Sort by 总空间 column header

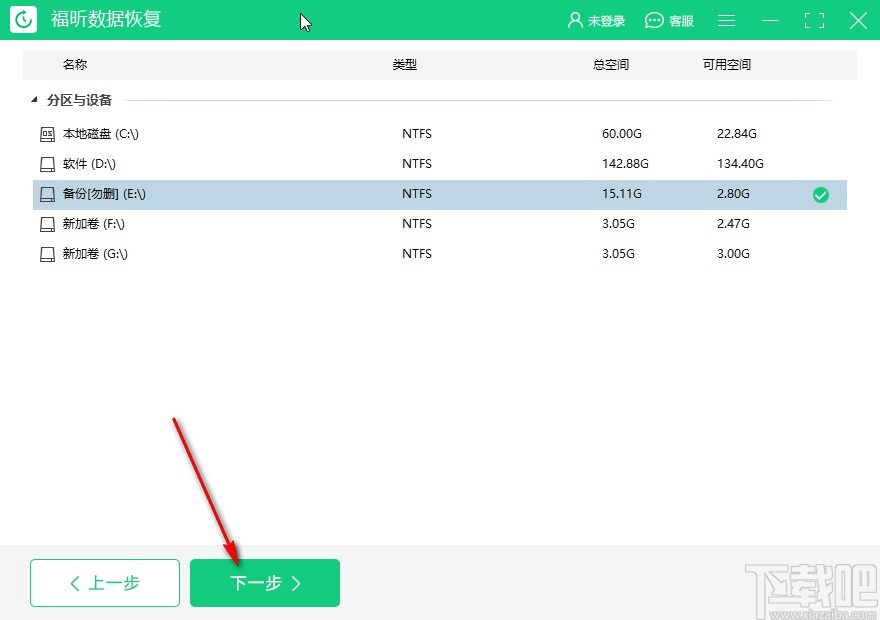(611, 65)
